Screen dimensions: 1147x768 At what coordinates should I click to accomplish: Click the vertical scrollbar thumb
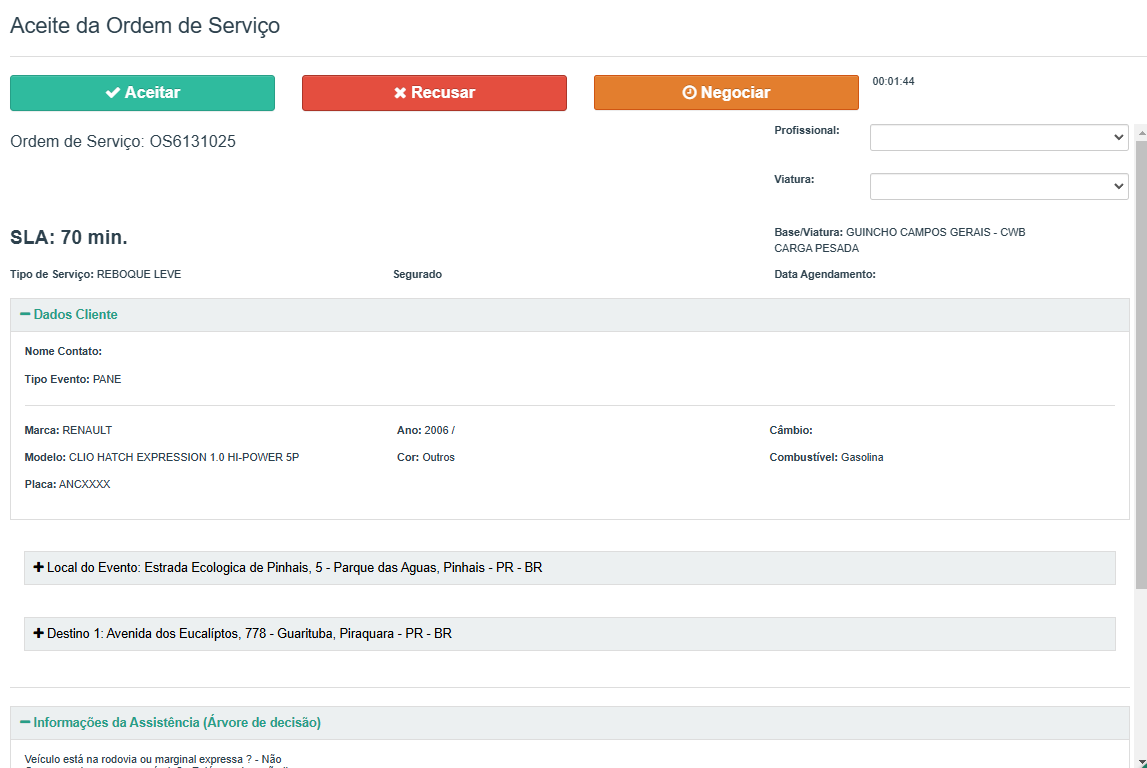(1140, 360)
